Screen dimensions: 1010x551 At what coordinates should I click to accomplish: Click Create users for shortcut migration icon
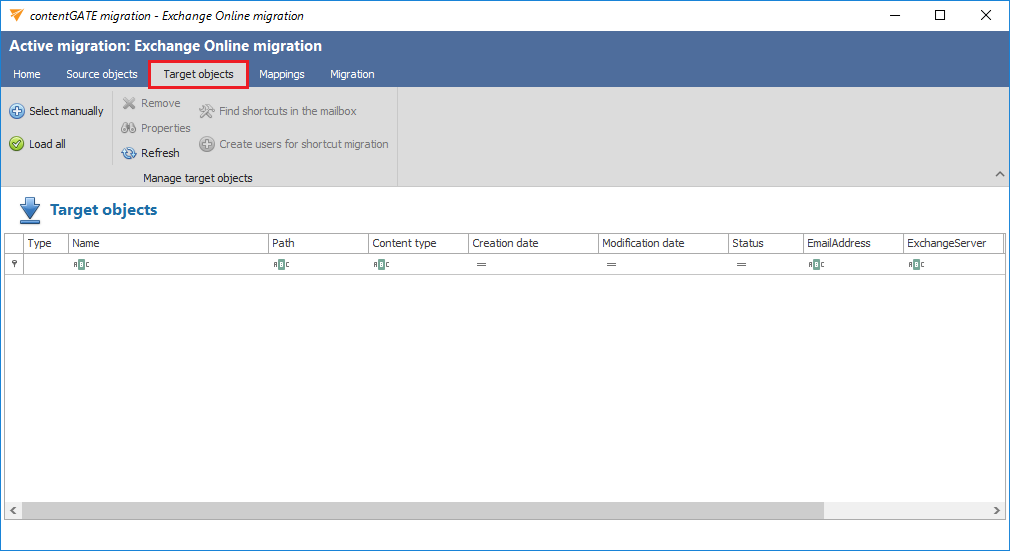coord(207,144)
